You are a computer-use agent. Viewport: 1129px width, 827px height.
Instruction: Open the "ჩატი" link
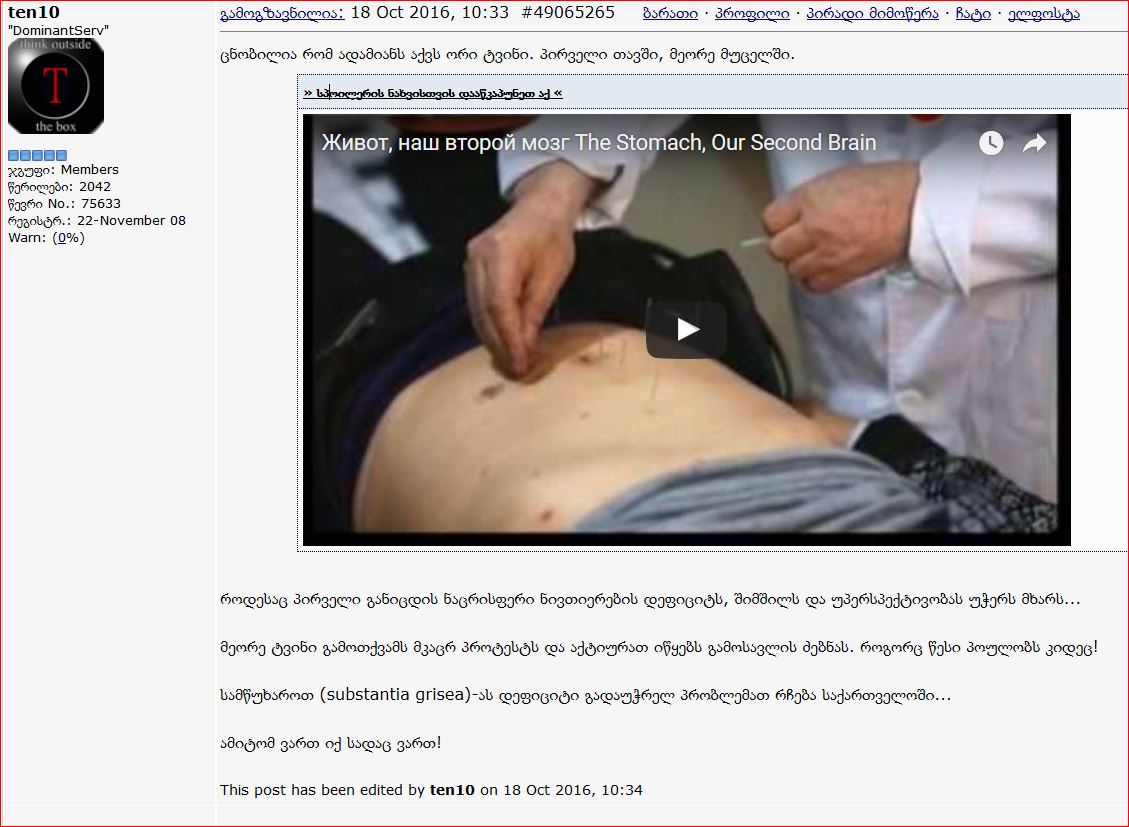(x=973, y=13)
